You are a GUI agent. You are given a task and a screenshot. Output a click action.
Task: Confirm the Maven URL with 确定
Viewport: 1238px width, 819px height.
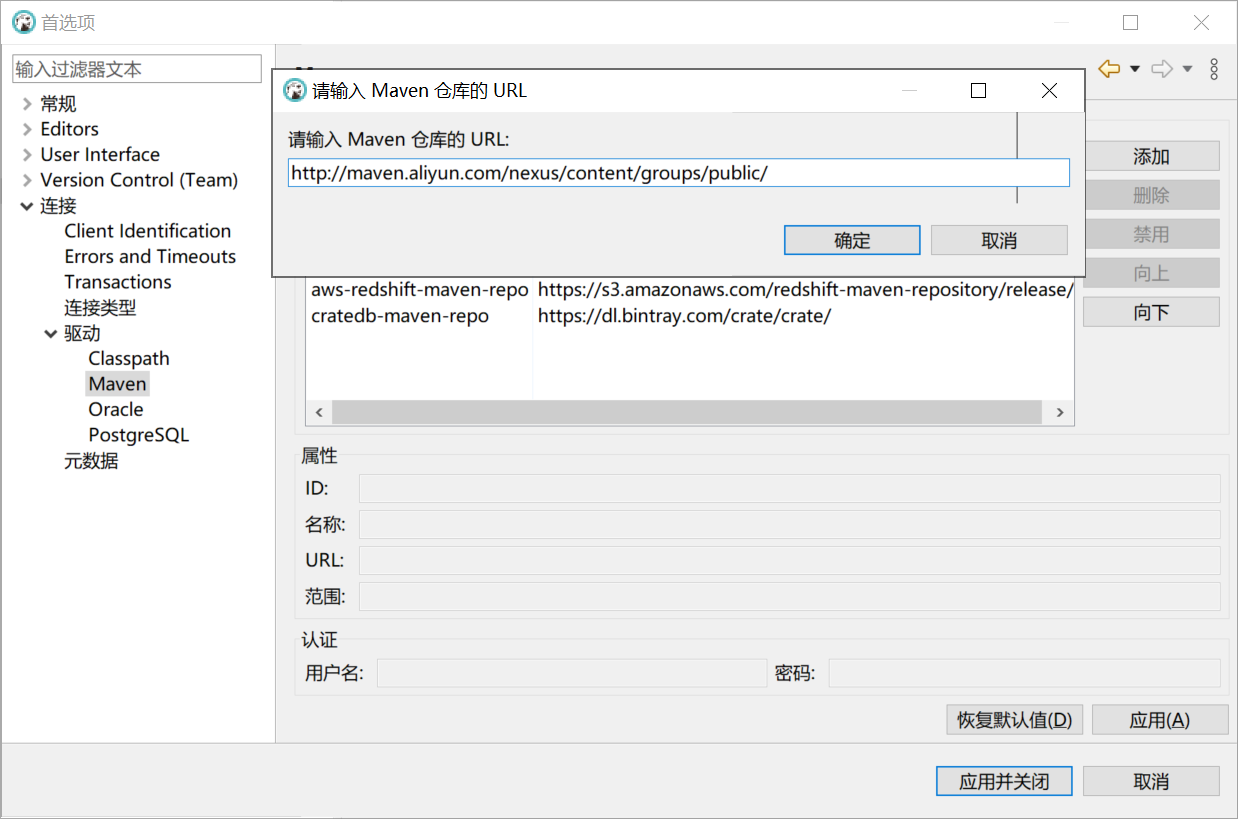852,240
